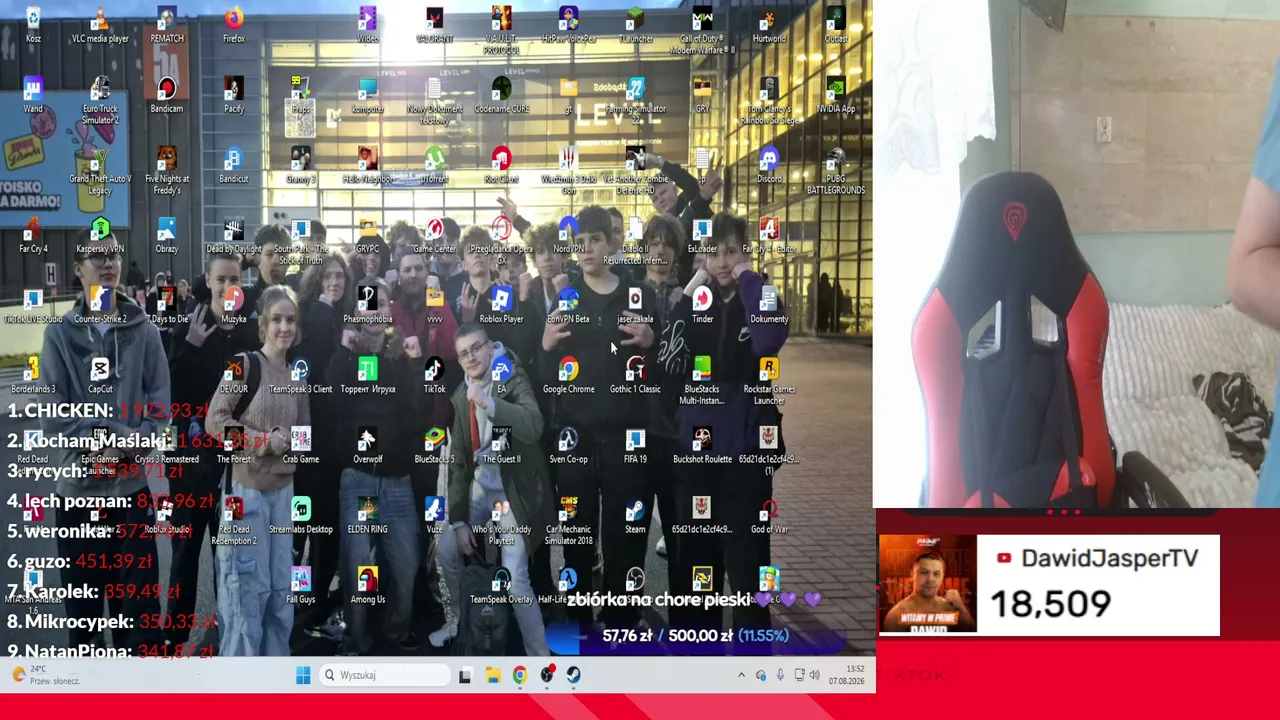Select the Codename CURE icon
The width and height of the screenshot is (1280, 720).
(501, 96)
